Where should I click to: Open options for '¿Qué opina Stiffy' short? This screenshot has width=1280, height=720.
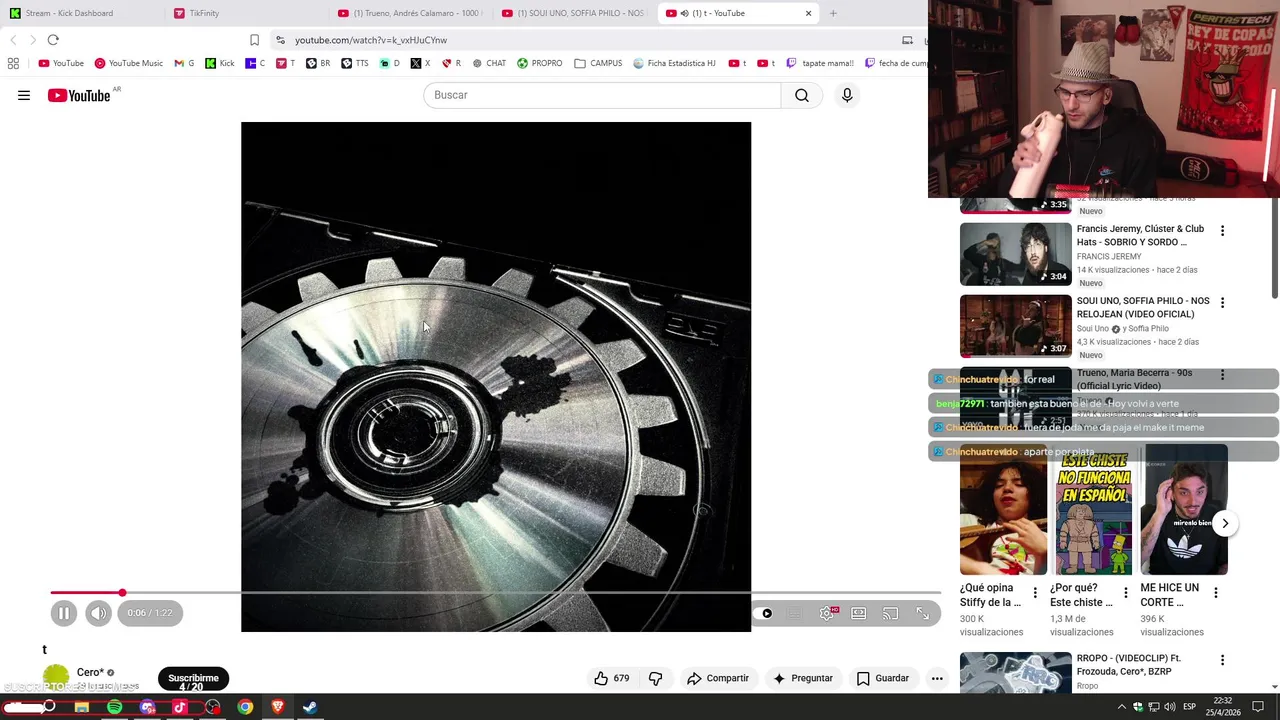pyautogui.click(x=1035, y=593)
